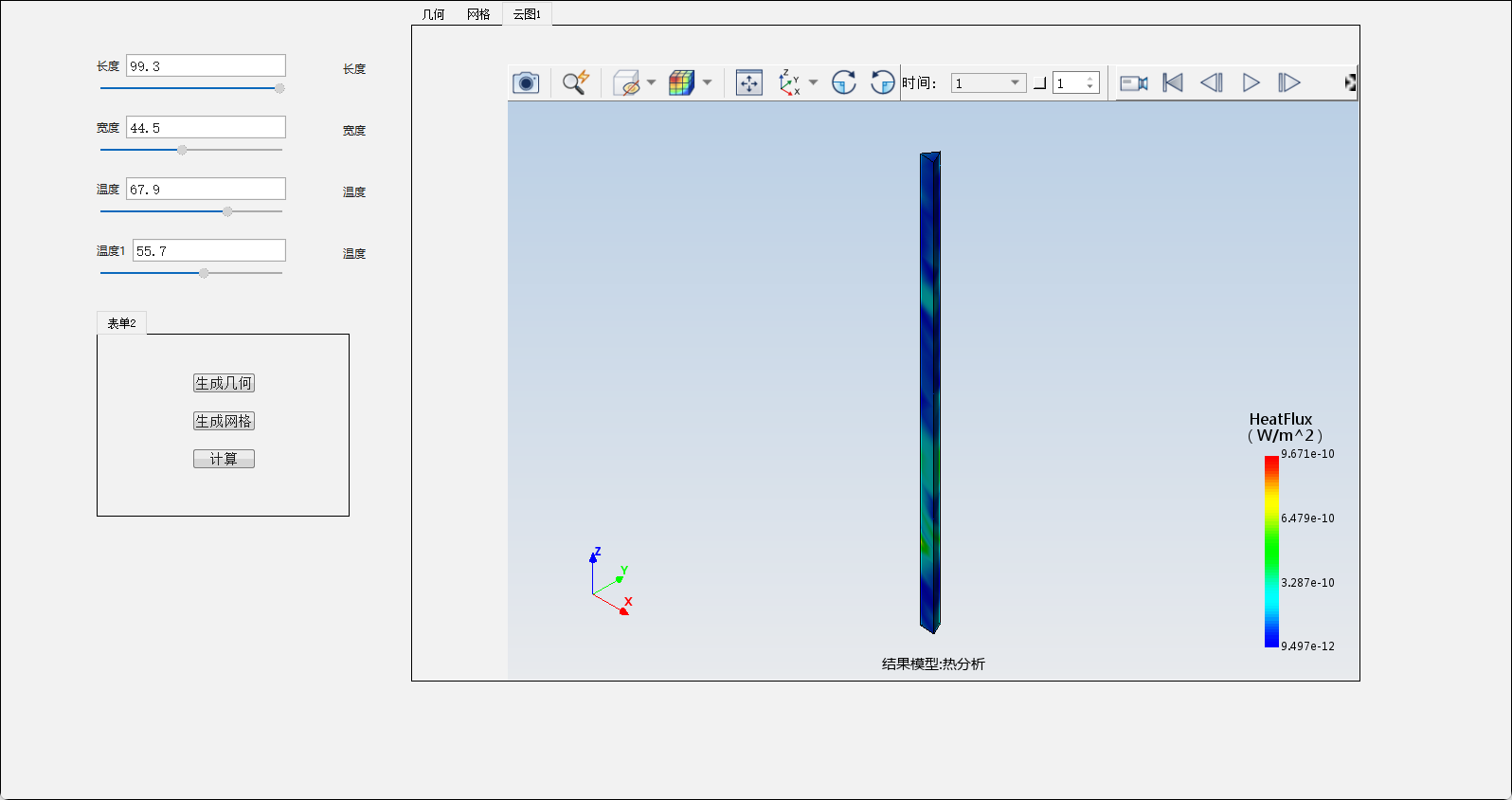Image resolution: width=1512 pixels, height=800 pixels.
Task: Click the legend value 9.497e-12
Action: pyautogui.click(x=1307, y=646)
